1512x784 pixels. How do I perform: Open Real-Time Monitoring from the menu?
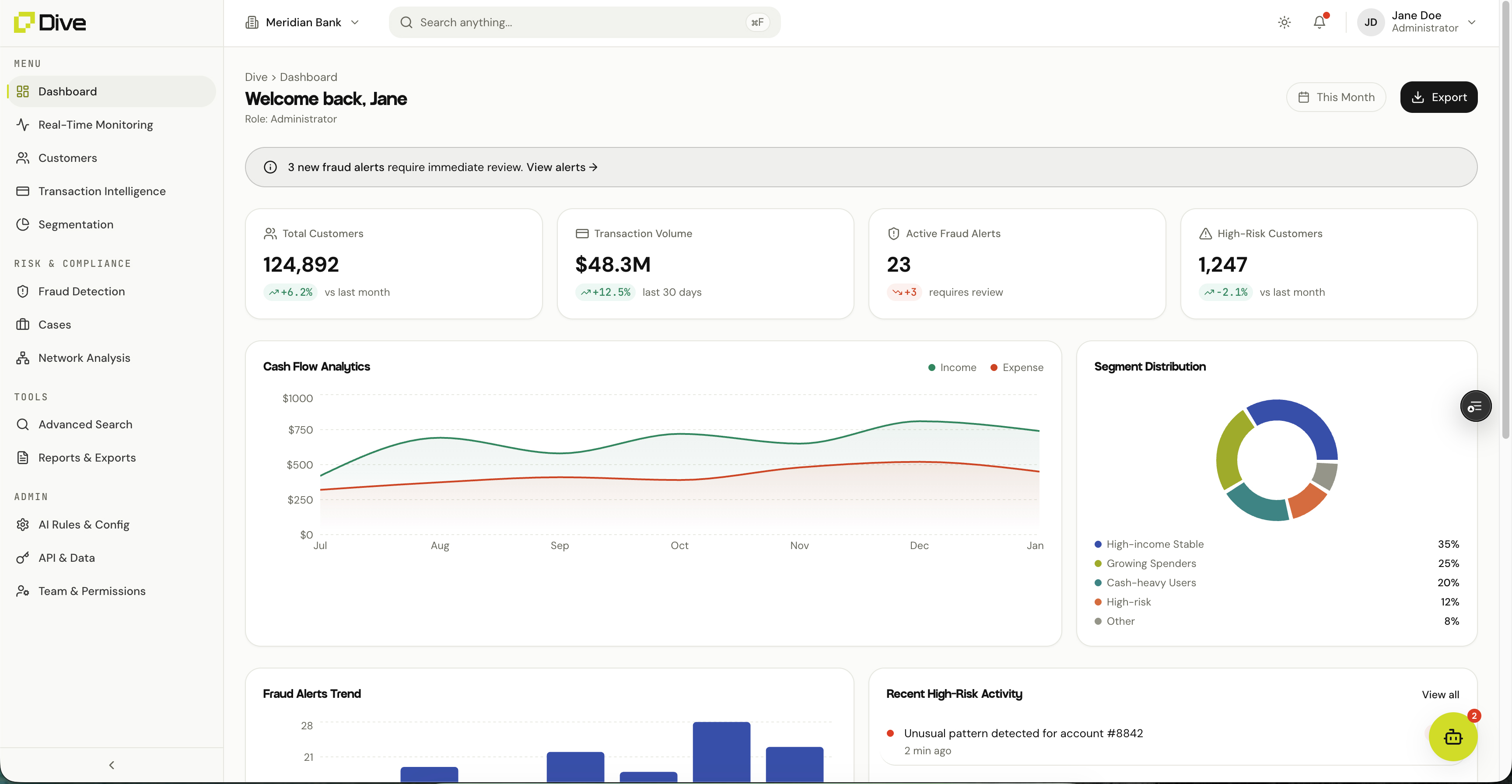(x=112, y=124)
